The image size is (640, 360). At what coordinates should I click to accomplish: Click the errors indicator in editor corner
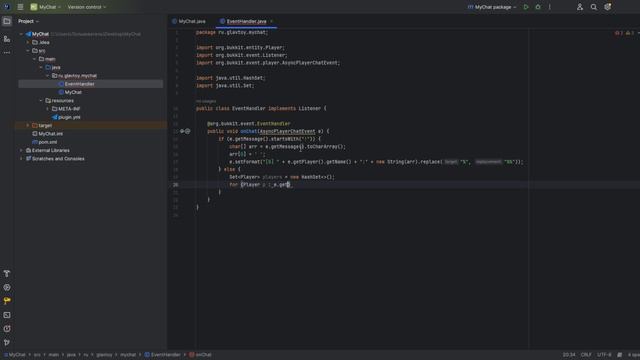618,33
